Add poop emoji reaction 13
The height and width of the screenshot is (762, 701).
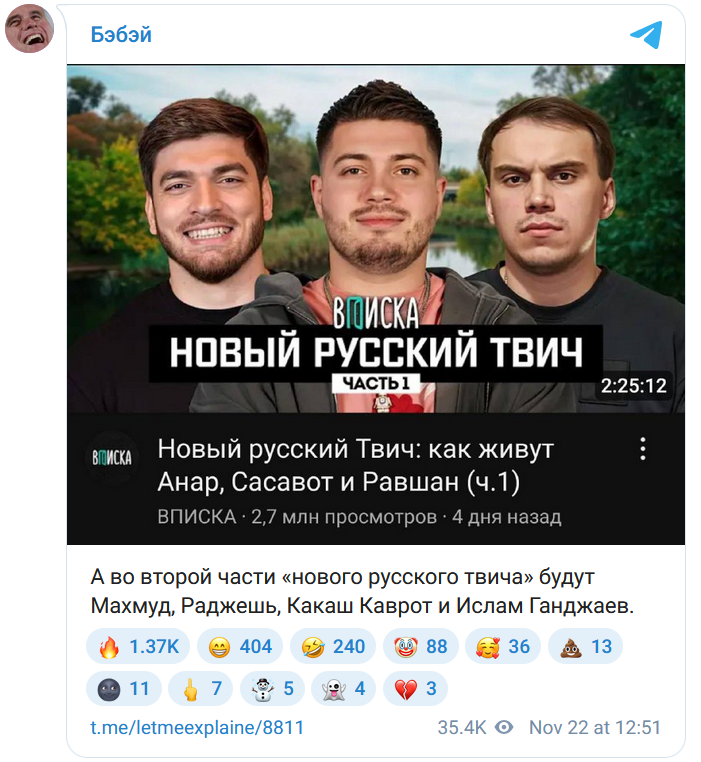click(585, 647)
